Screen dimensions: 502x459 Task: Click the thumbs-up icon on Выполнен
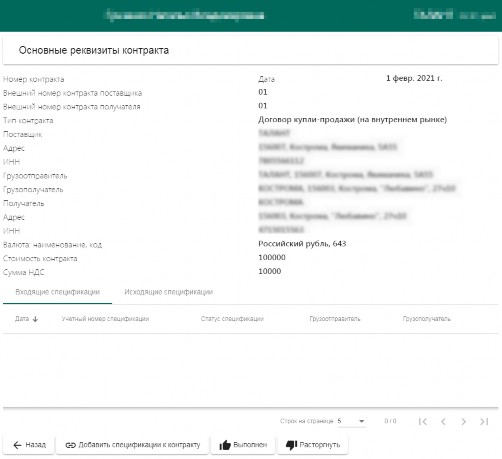[225, 445]
